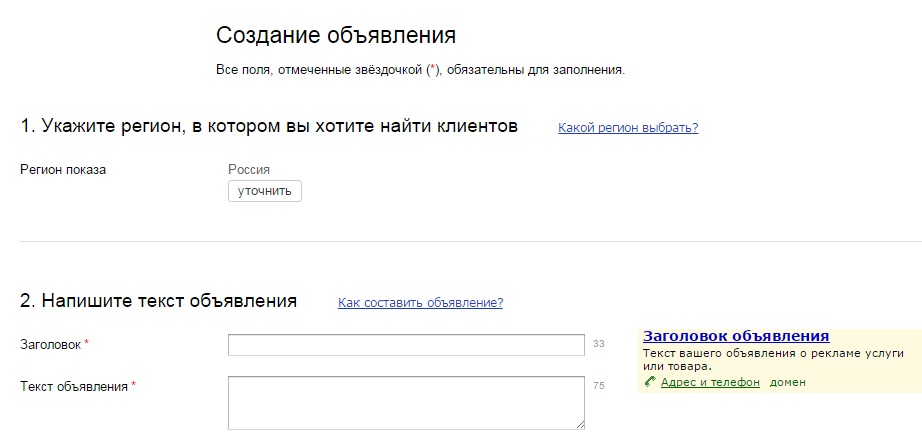Screen dimensions: 922x441
Task: Click the character counter '75'
Action: (x=599, y=386)
